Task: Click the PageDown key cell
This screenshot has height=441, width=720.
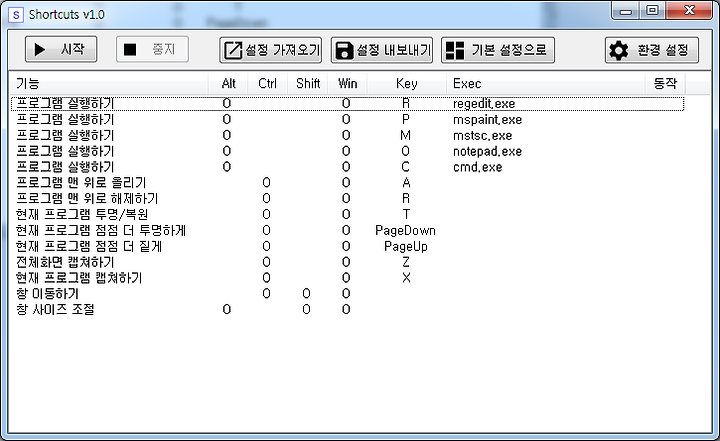Action: click(x=405, y=231)
